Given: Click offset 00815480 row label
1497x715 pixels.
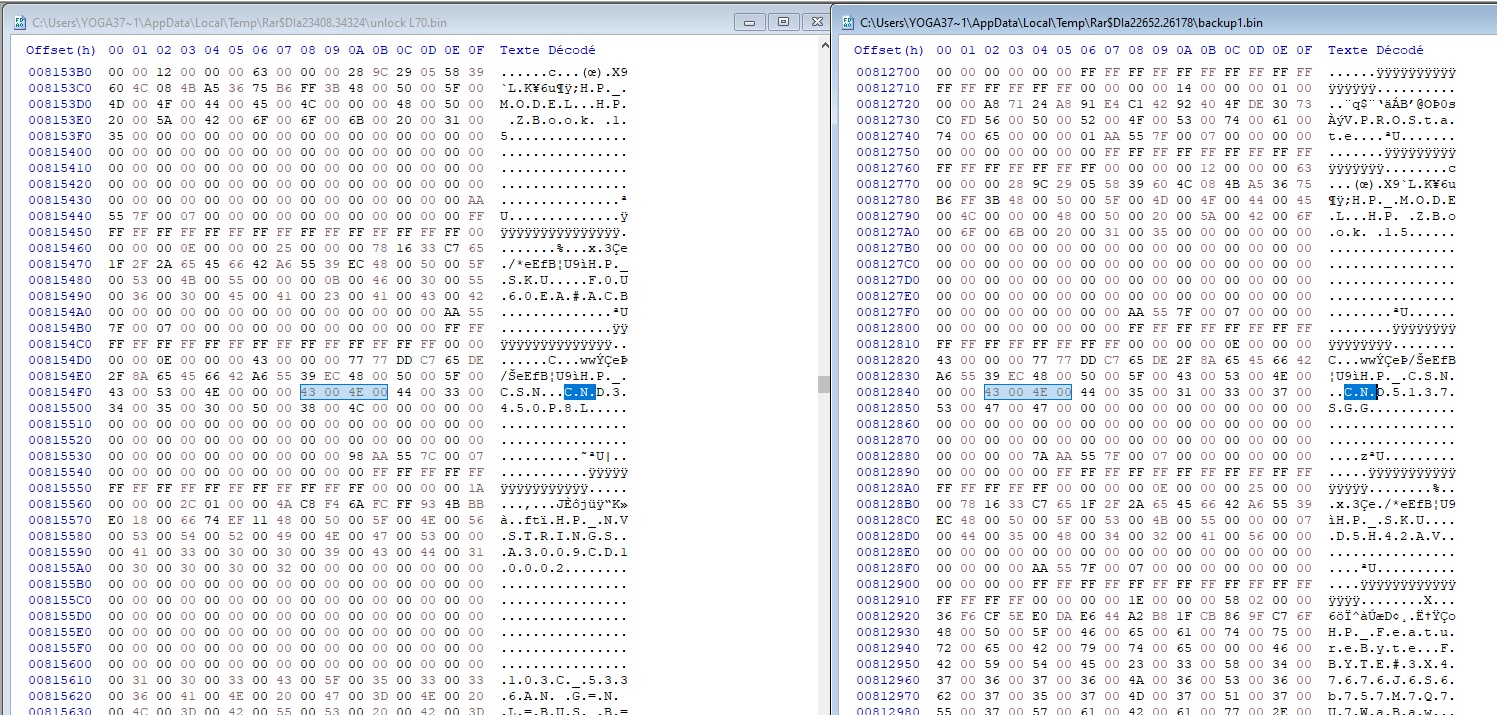Looking at the screenshot, I should [x=59, y=280].
